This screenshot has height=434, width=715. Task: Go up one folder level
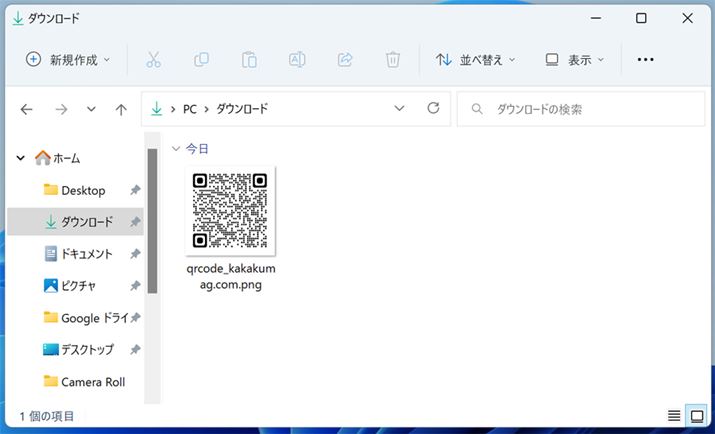(x=121, y=110)
